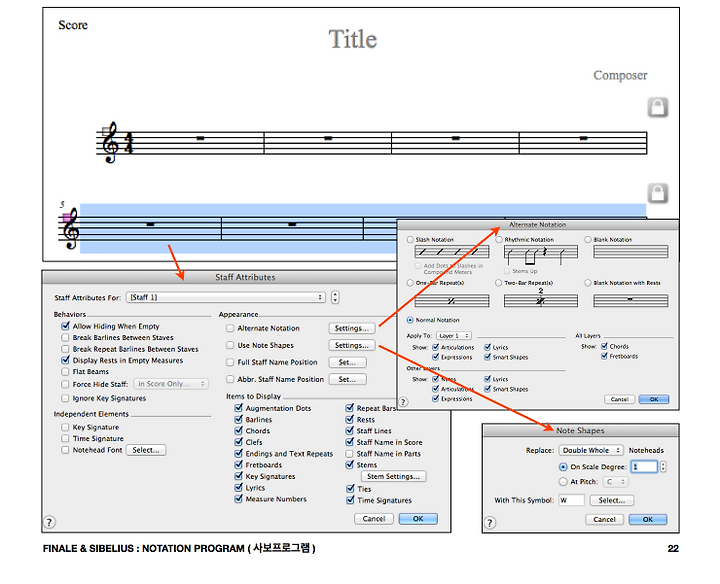Uncheck Stems display item
This screenshot has width=720, height=584.
tap(349, 465)
